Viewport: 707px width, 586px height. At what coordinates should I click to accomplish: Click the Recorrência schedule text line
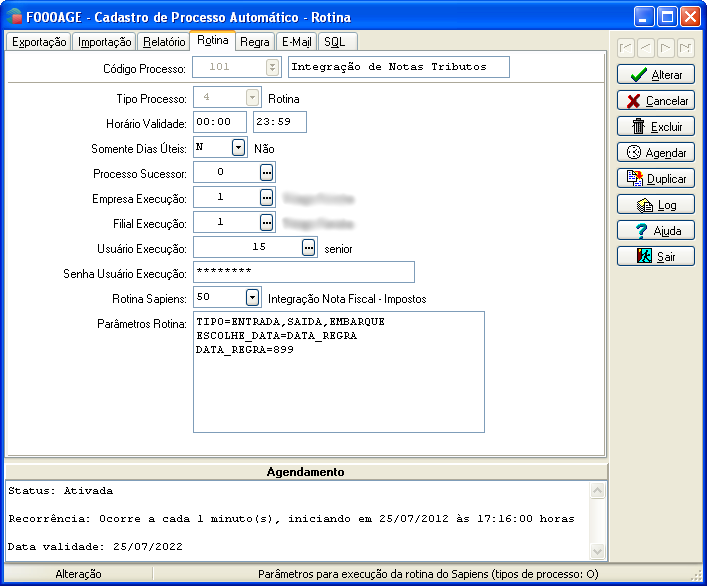(x=291, y=519)
